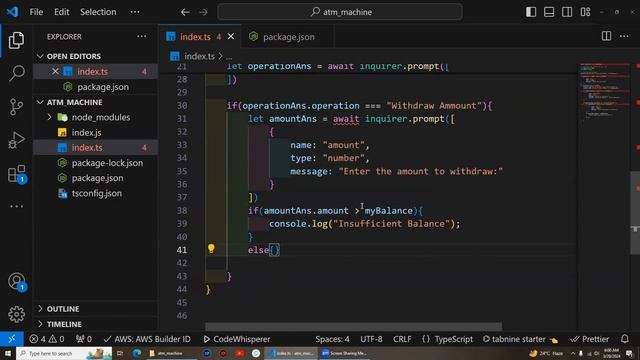
Task: Open the Selection menu
Action: click(98, 12)
